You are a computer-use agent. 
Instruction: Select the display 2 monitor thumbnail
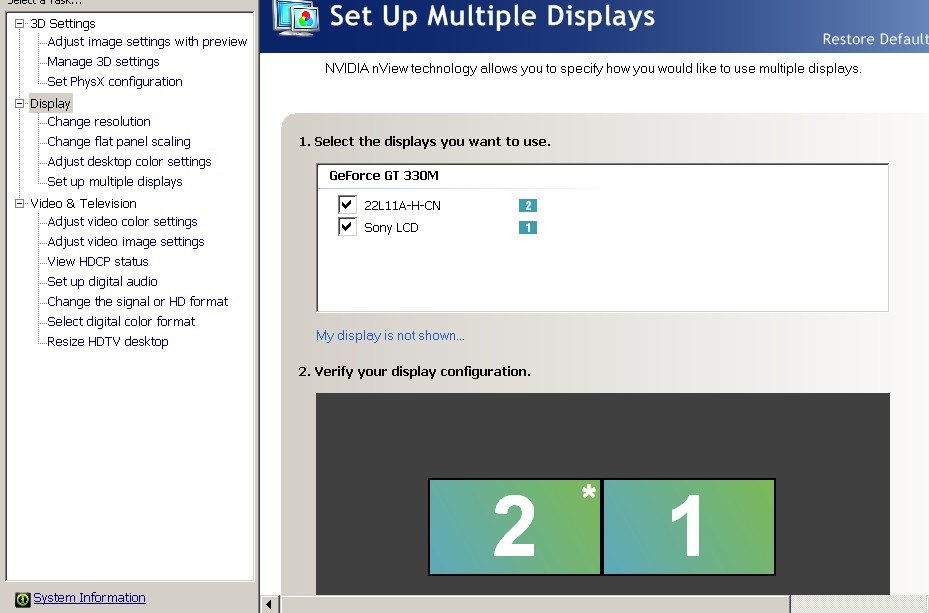(515, 527)
